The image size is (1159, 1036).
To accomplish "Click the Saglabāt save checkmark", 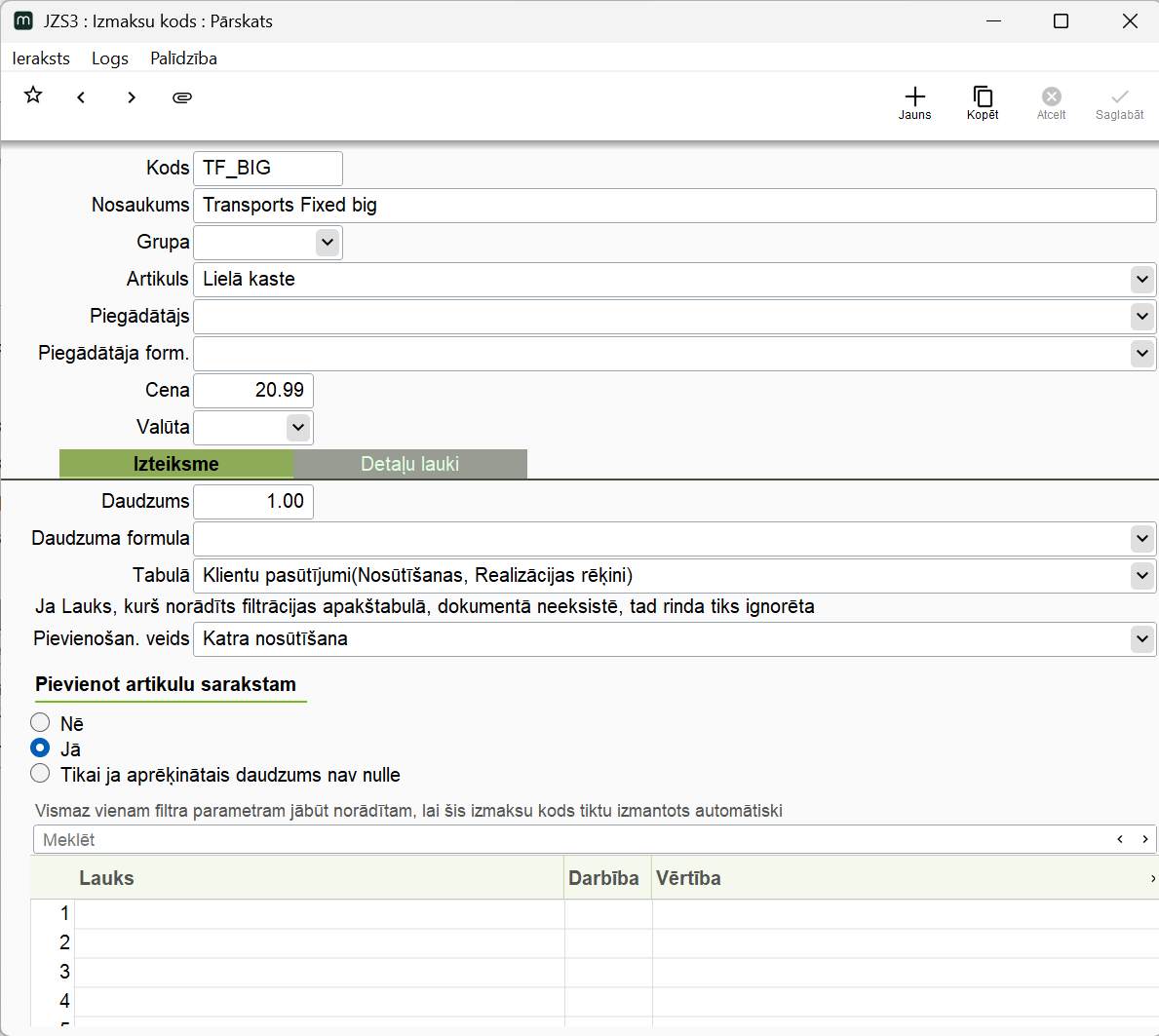I will 1119,102.
